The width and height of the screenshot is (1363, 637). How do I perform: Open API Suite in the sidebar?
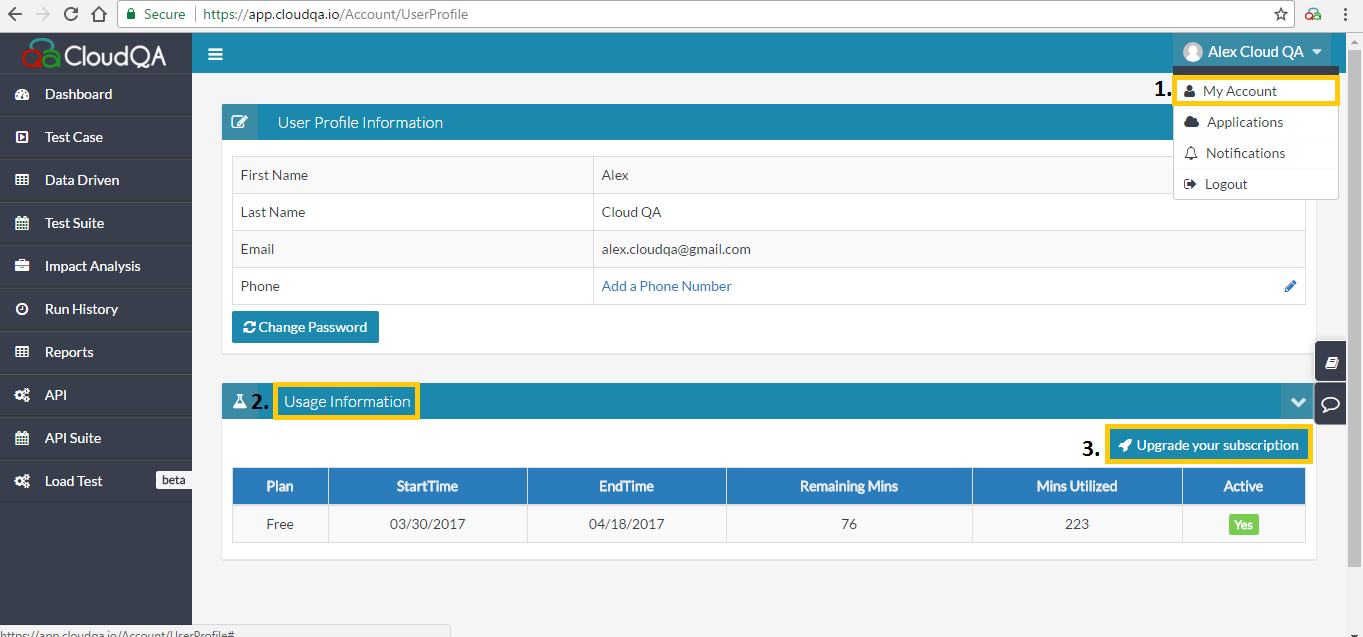96,438
